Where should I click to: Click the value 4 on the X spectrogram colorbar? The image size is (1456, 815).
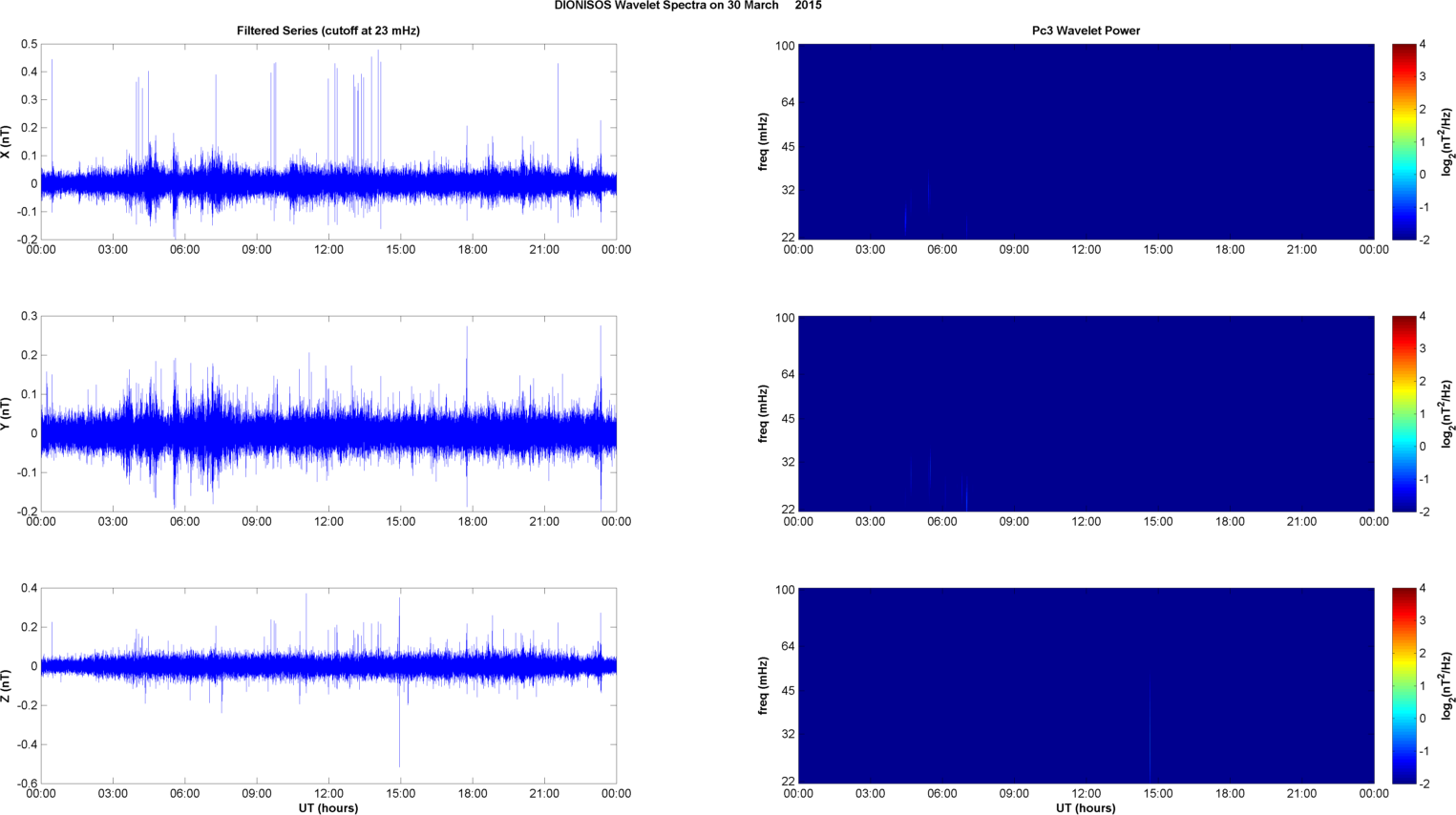pyautogui.click(x=1423, y=45)
